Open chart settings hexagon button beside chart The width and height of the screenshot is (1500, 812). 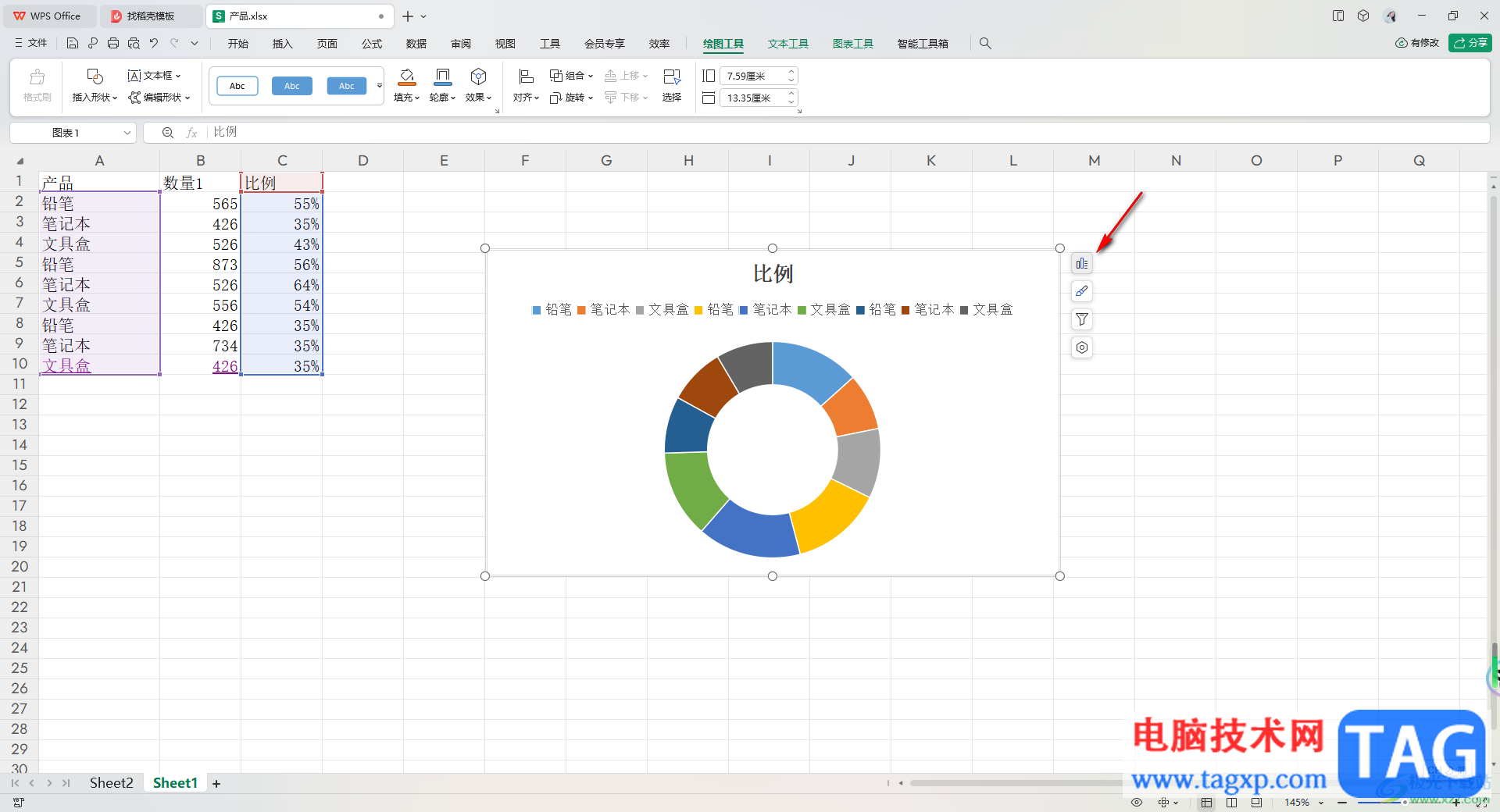[1082, 348]
